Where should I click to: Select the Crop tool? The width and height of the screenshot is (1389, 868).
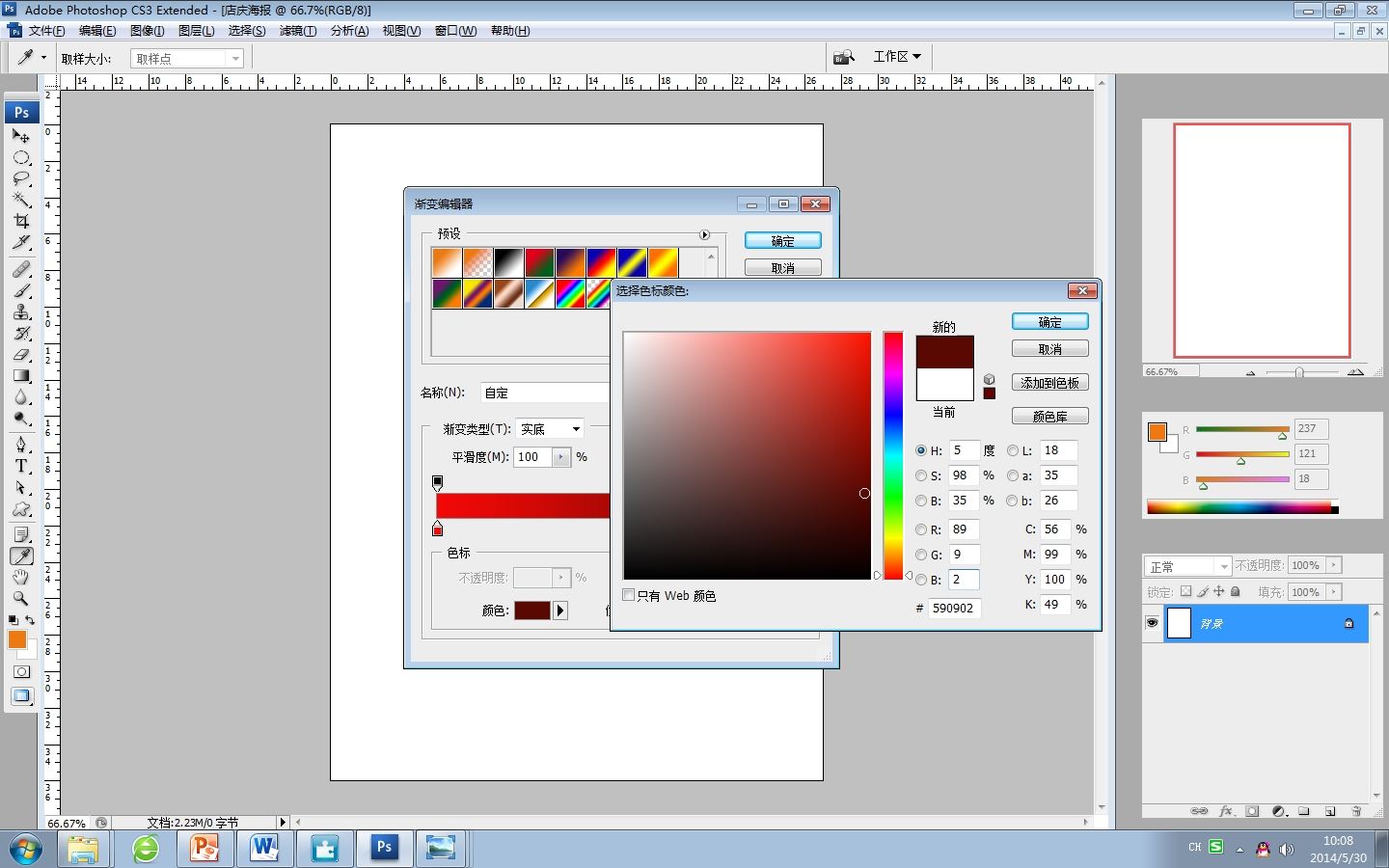pos(21,221)
